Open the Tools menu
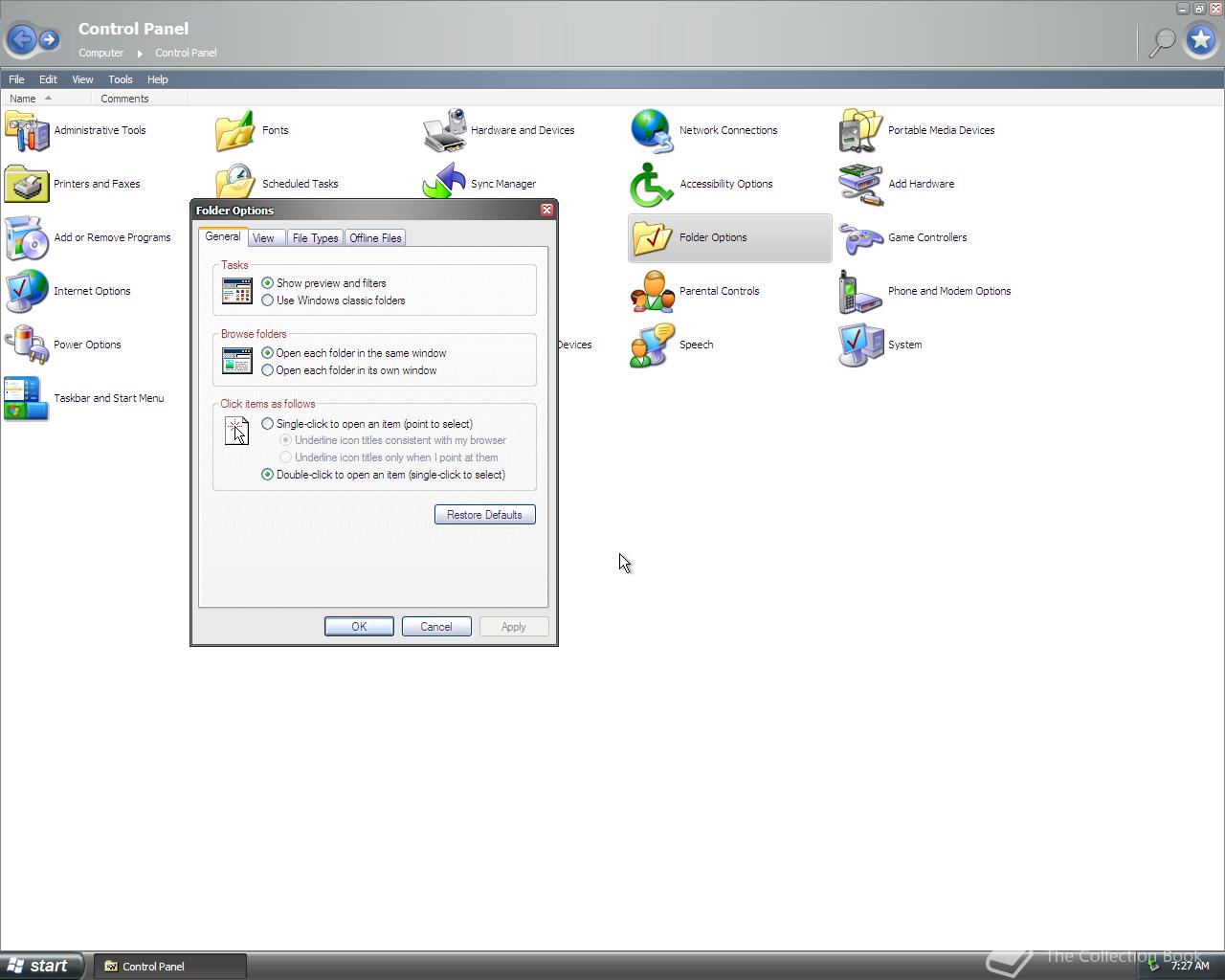This screenshot has width=1225, height=980. (x=121, y=79)
